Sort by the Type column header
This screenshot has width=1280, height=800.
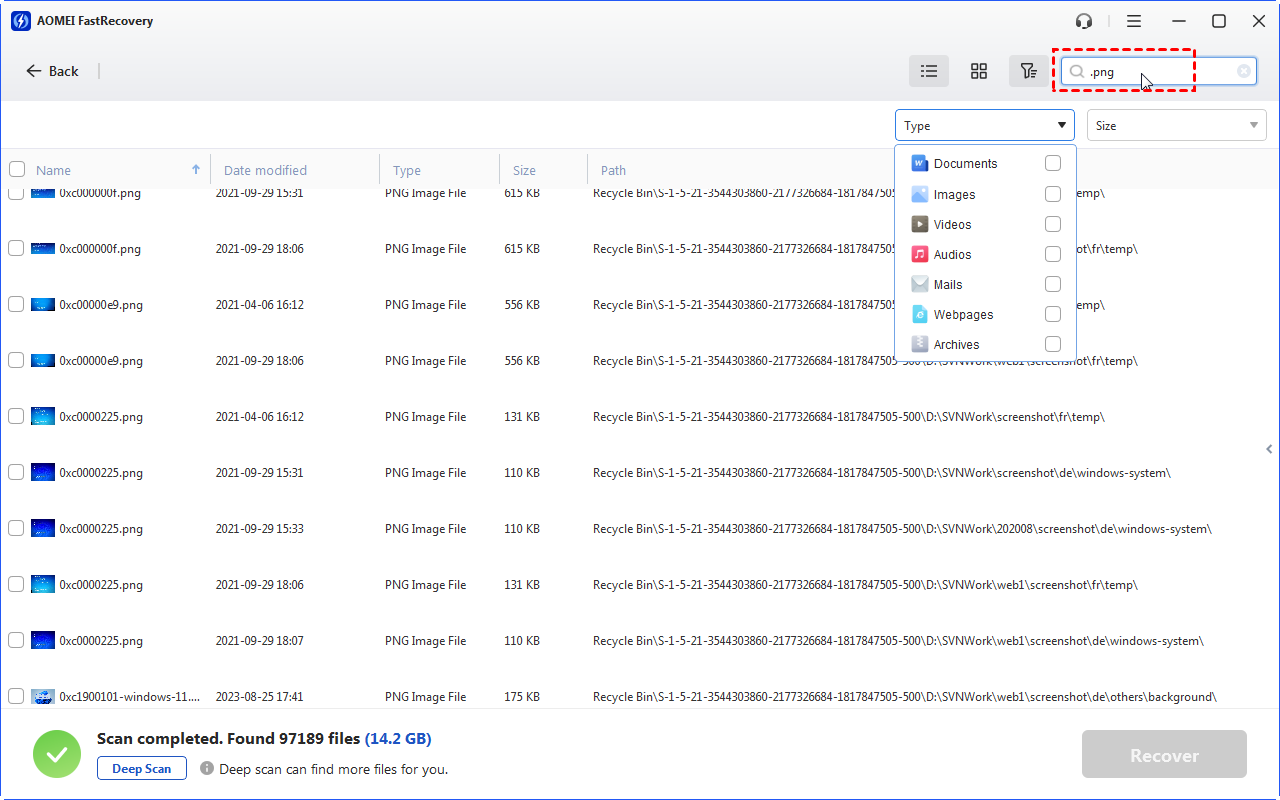coord(407,170)
